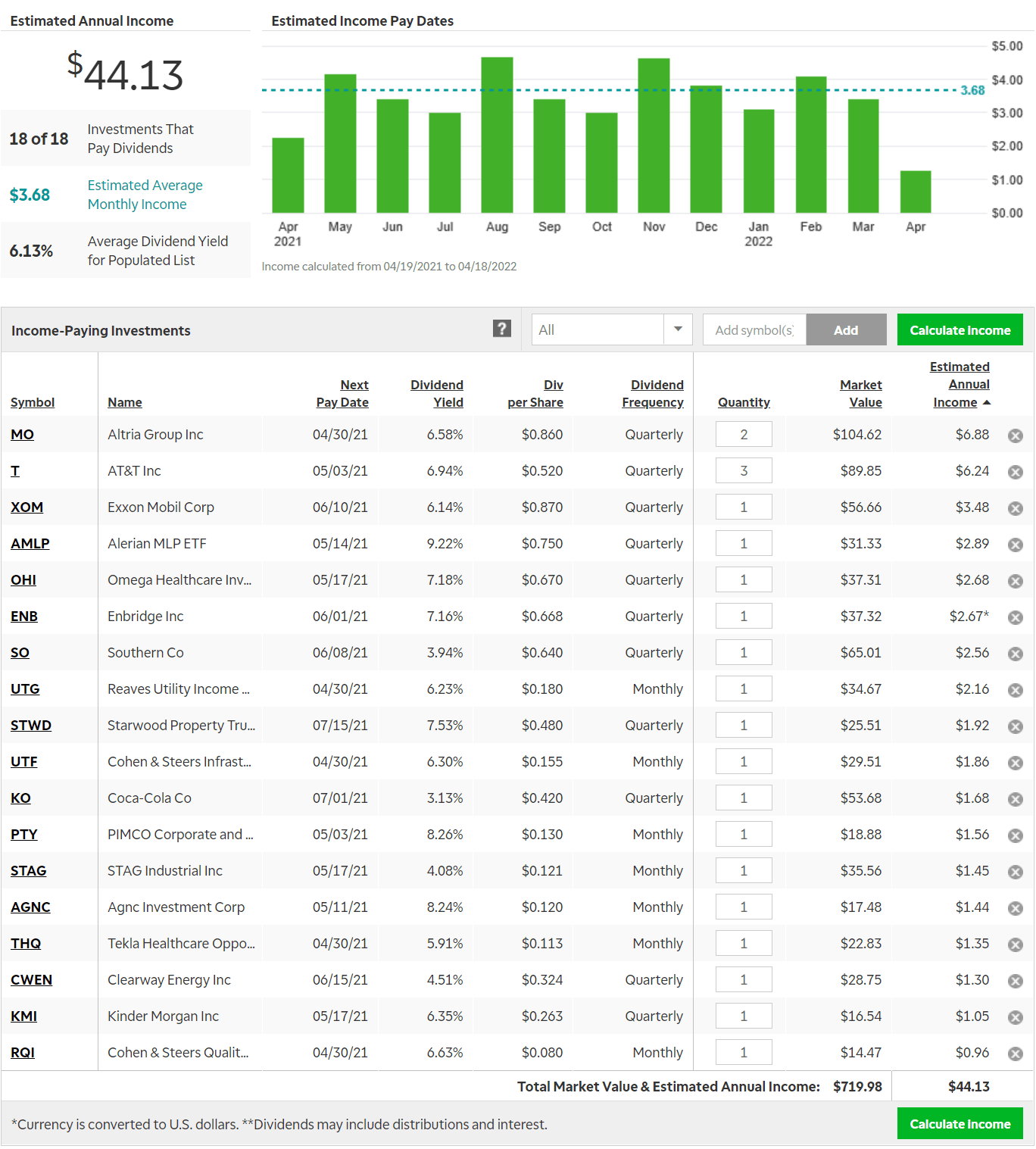
Task: Open the help question mark icon
Action: (x=501, y=329)
